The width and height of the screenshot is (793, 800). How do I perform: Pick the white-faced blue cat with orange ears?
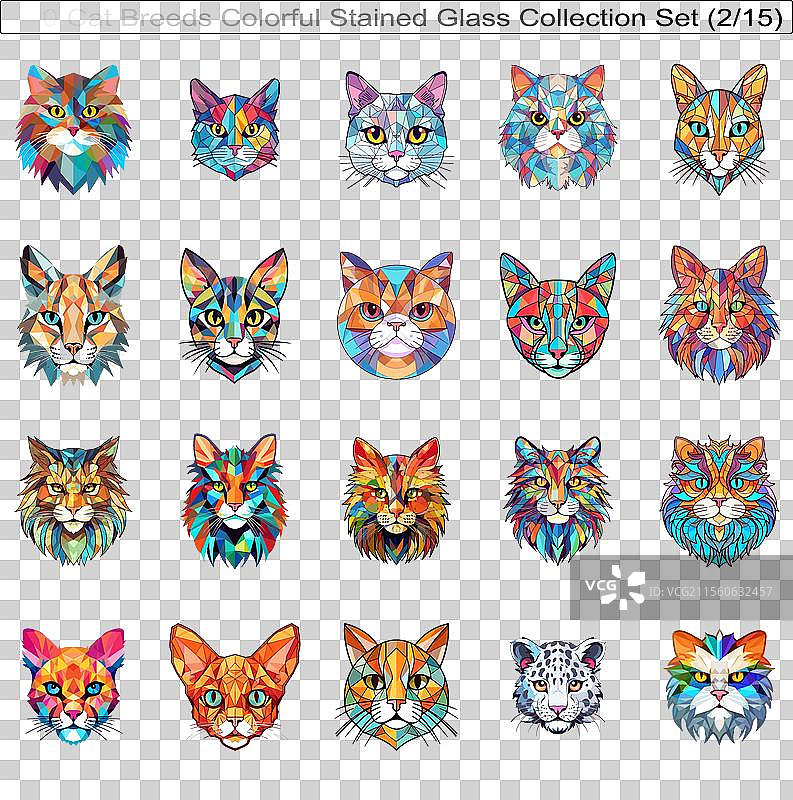pyautogui.click(x=719, y=686)
